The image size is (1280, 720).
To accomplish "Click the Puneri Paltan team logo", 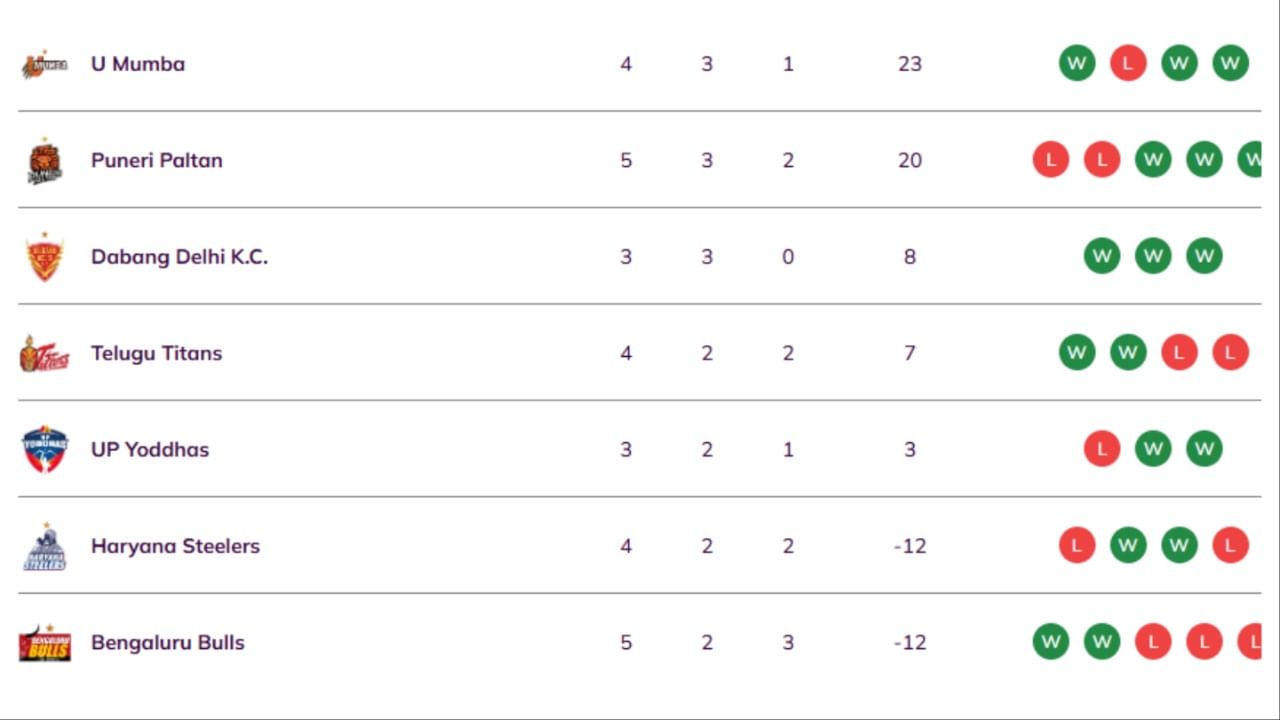I will 45,161.
